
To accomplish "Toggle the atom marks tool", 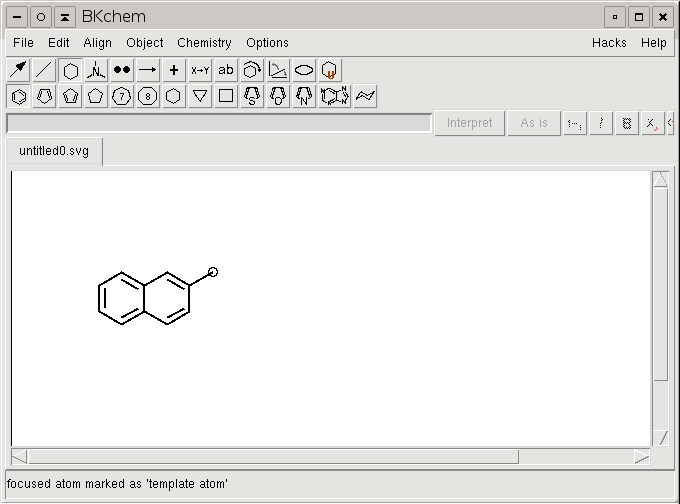I will (x=122, y=70).
